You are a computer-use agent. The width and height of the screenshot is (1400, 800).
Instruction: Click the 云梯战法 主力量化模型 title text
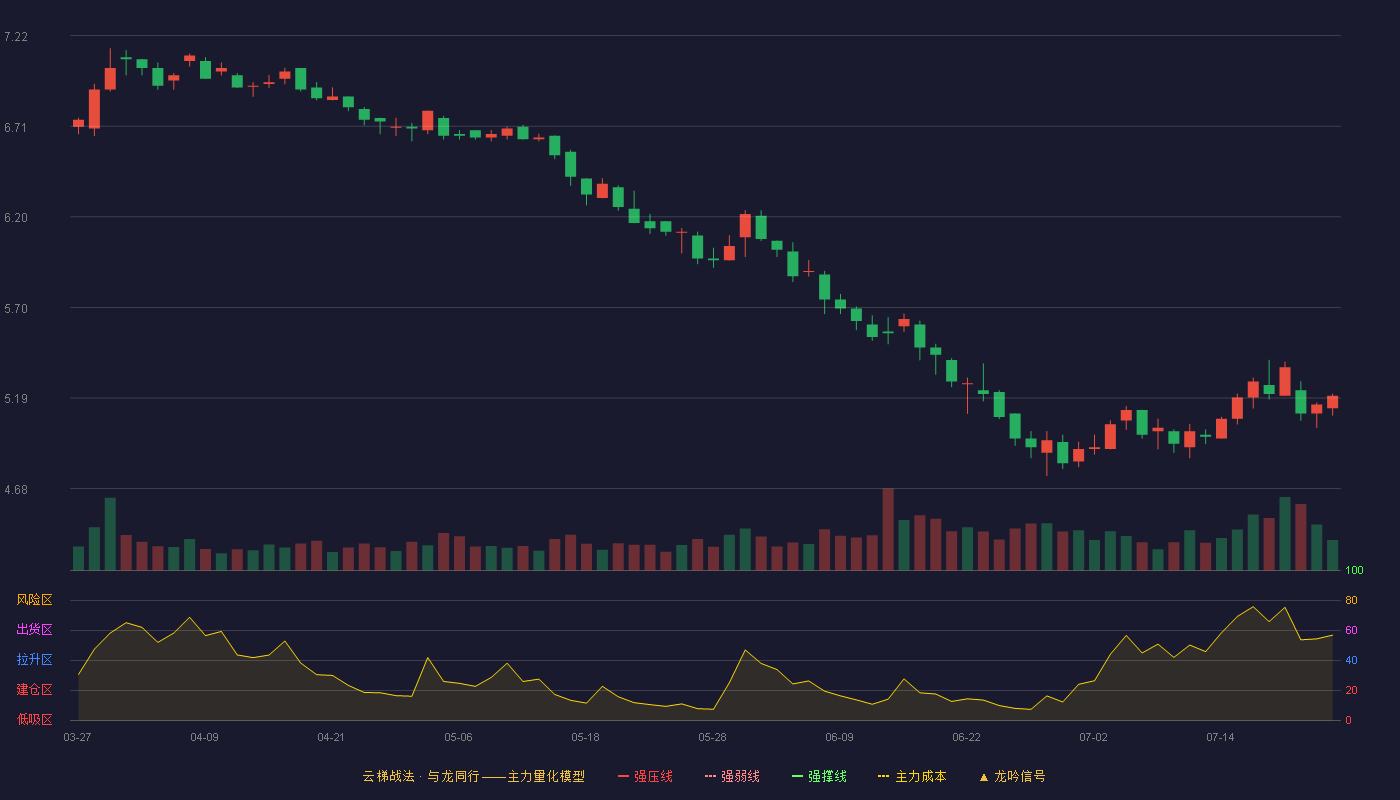coord(474,776)
